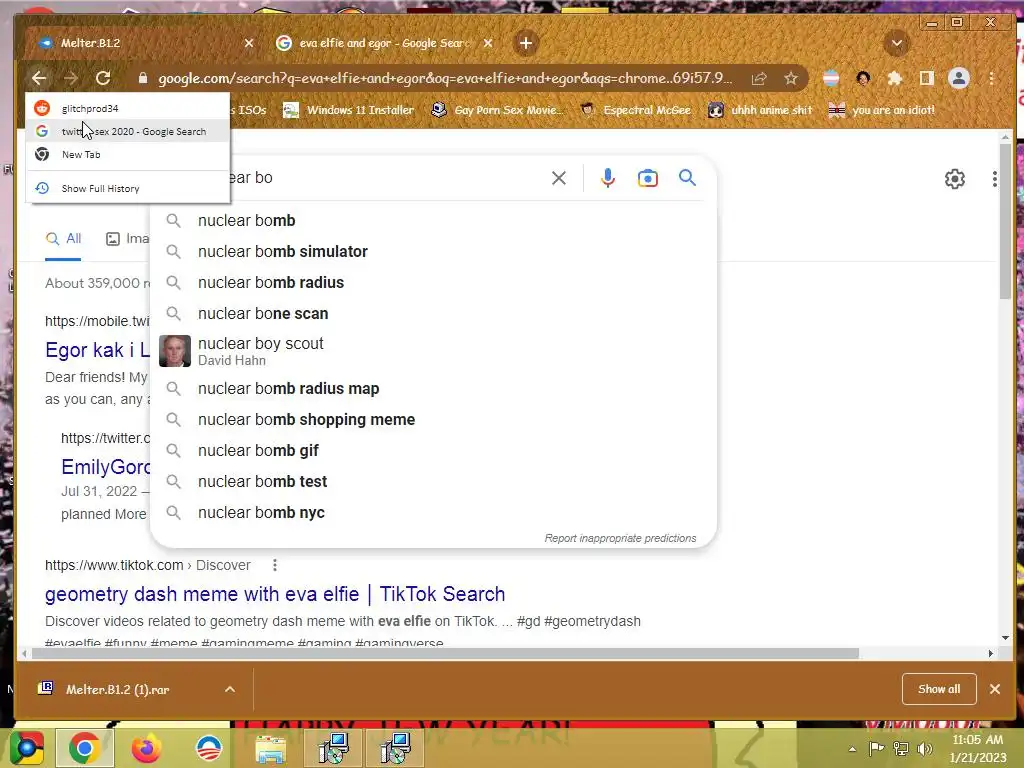Click the address bar URL

(x=445, y=78)
